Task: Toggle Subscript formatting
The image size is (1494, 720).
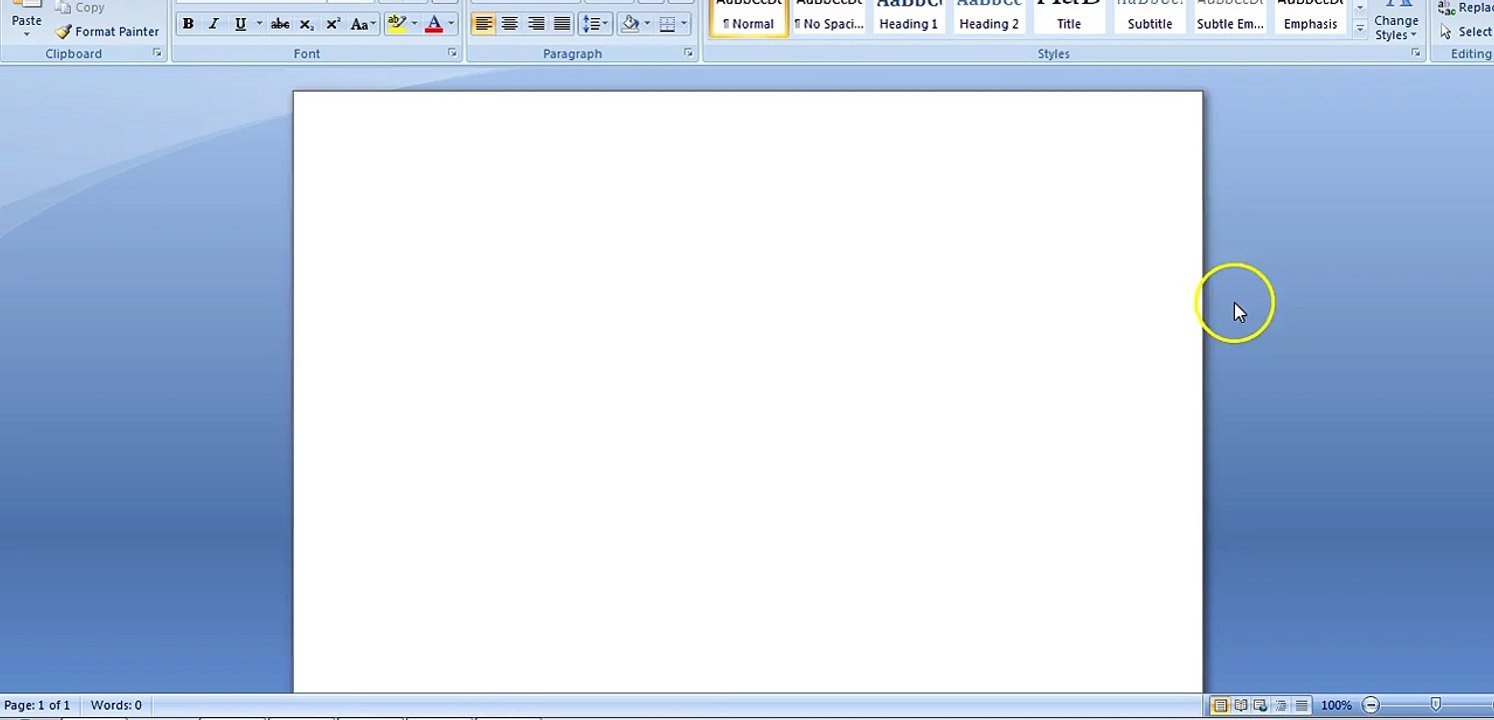Action: 307,24
